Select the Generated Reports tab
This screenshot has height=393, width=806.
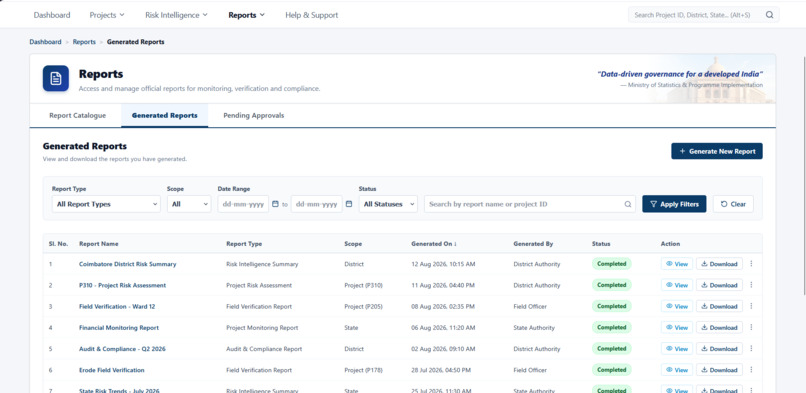click(x=164, y=116)
